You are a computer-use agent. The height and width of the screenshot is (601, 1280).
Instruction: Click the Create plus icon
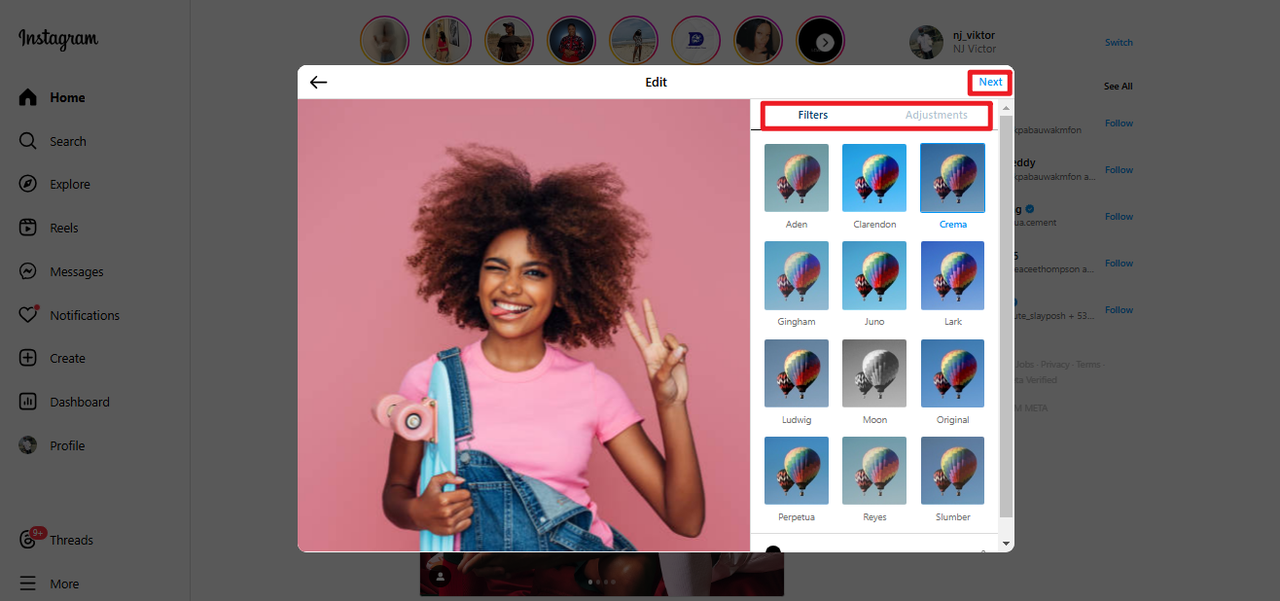pyautogui.click(x=28, y=358)
